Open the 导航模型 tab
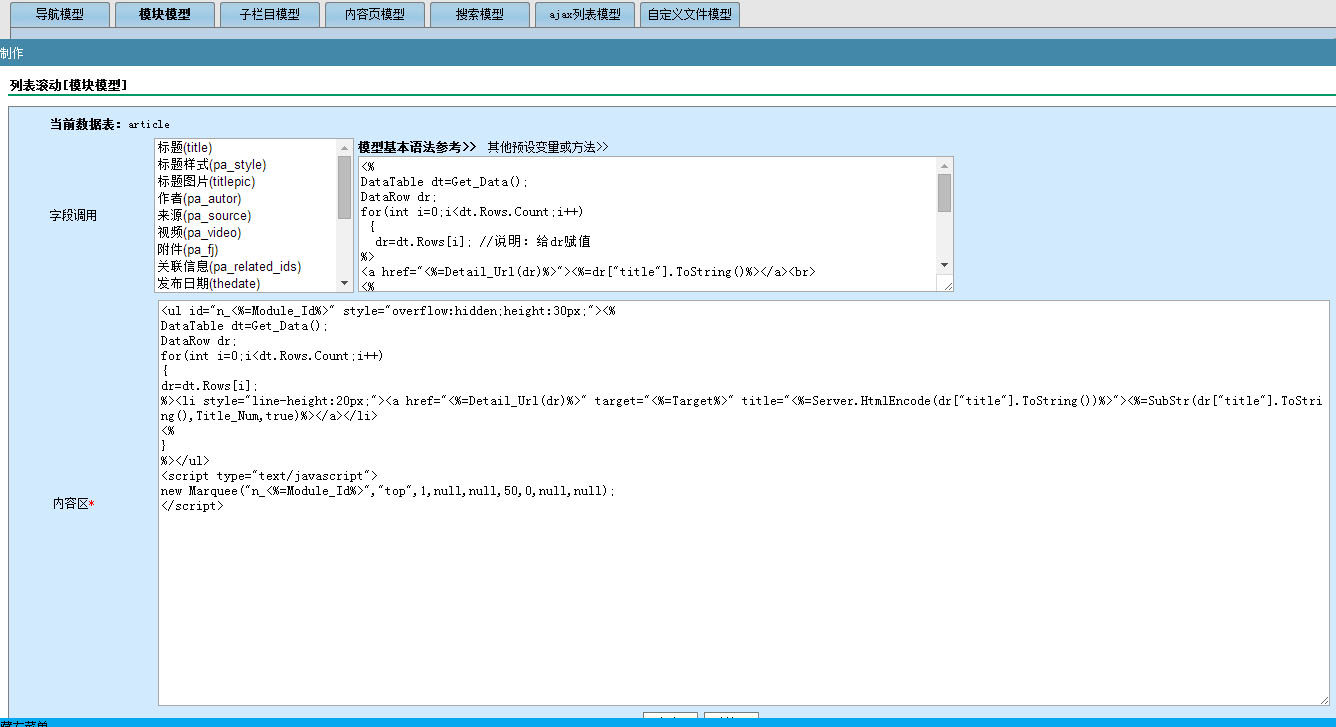The height and width of the screenshot is (727, 1336). (59, 15)
